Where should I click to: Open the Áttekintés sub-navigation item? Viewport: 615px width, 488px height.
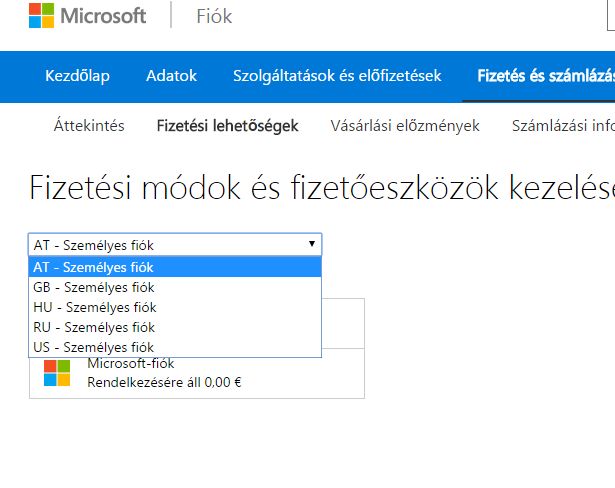click(89, 126)
